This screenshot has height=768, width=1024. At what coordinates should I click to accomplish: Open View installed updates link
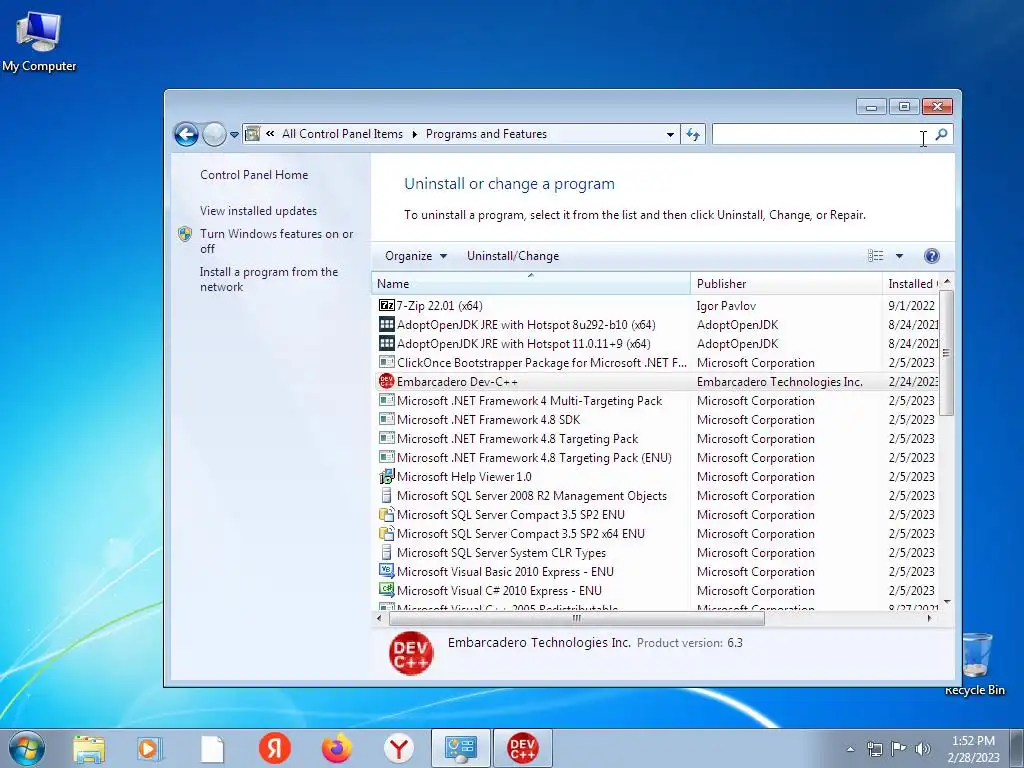pos(259,210)
